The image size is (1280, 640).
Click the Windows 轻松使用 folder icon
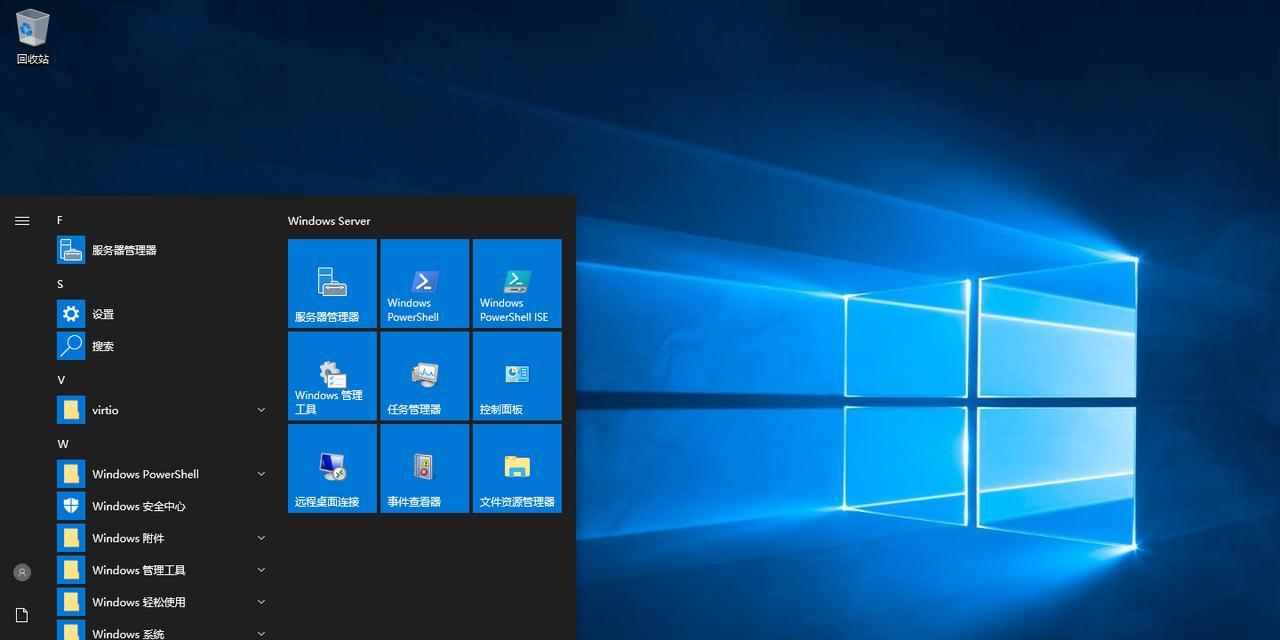(71, 602)
